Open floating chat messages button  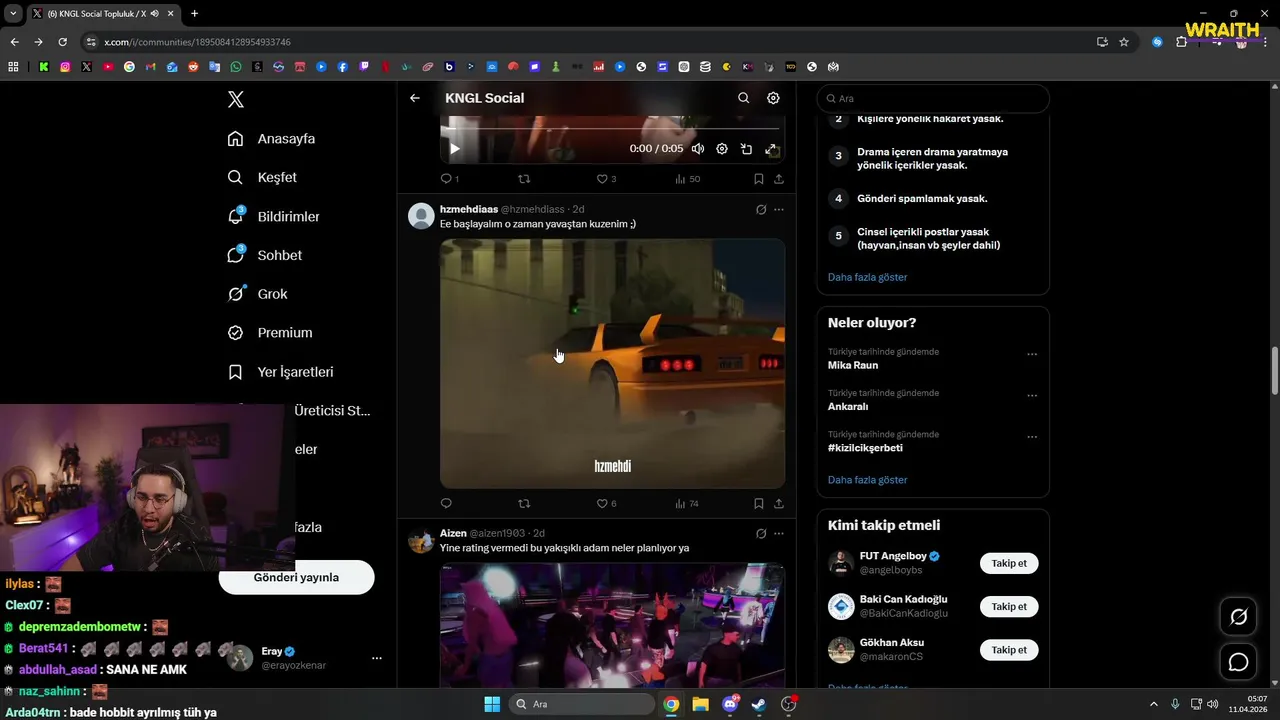tap(1239, 662)
